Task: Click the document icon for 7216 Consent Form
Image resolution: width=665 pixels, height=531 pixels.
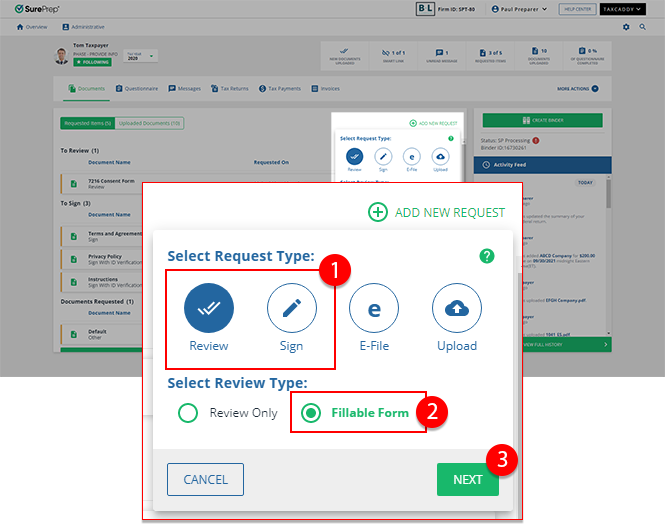Action: [74, 184]
